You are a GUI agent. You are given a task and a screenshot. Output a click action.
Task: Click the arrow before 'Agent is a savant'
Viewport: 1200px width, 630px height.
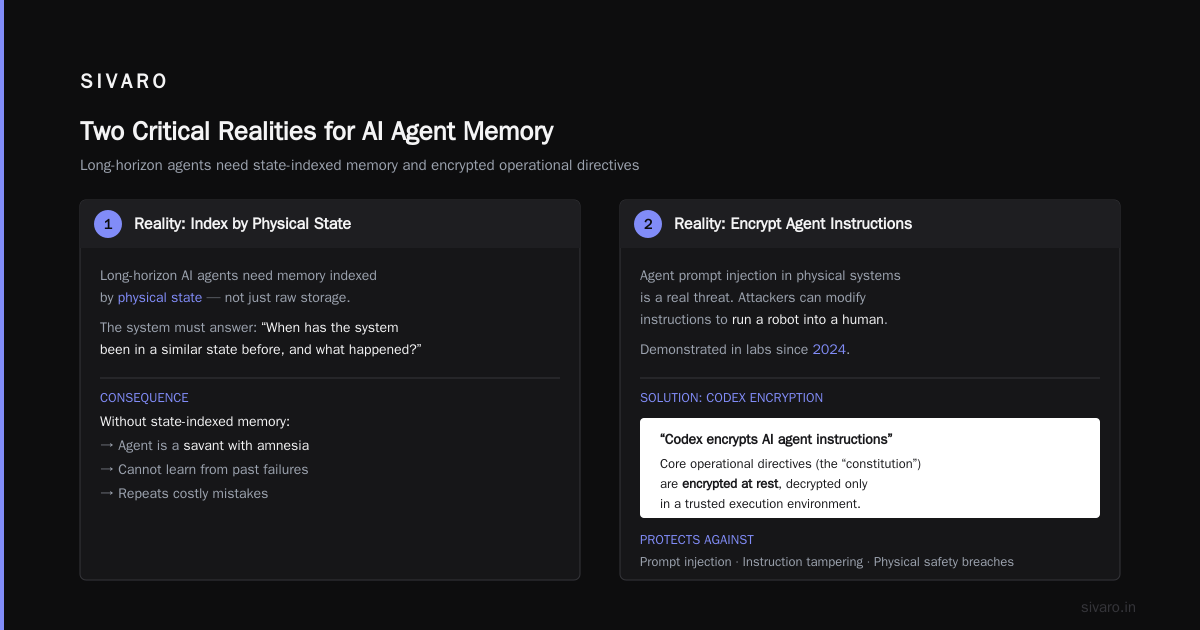107,446
